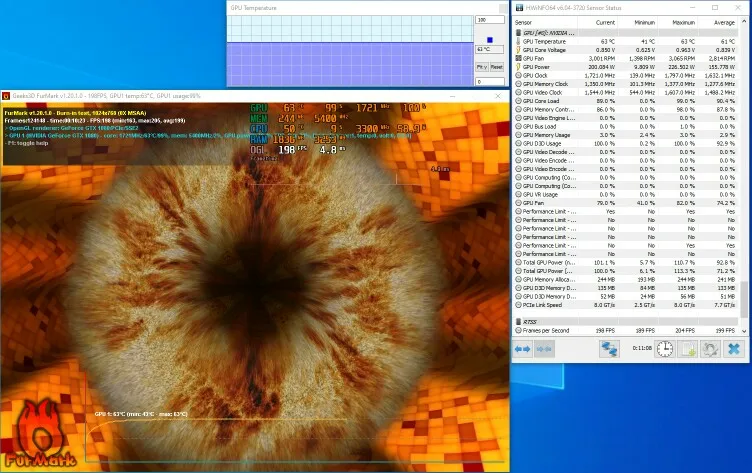This screenshot has height=473, width=752.
Task: Click the 200.084 W current GPU Power value
Action: [x=600, y=67]
